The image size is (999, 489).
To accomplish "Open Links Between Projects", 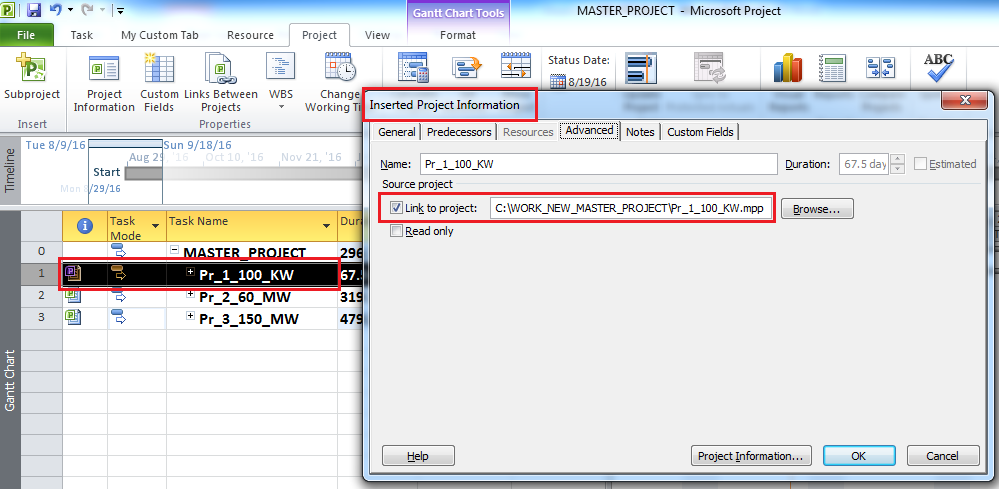I will click(220, 68).
